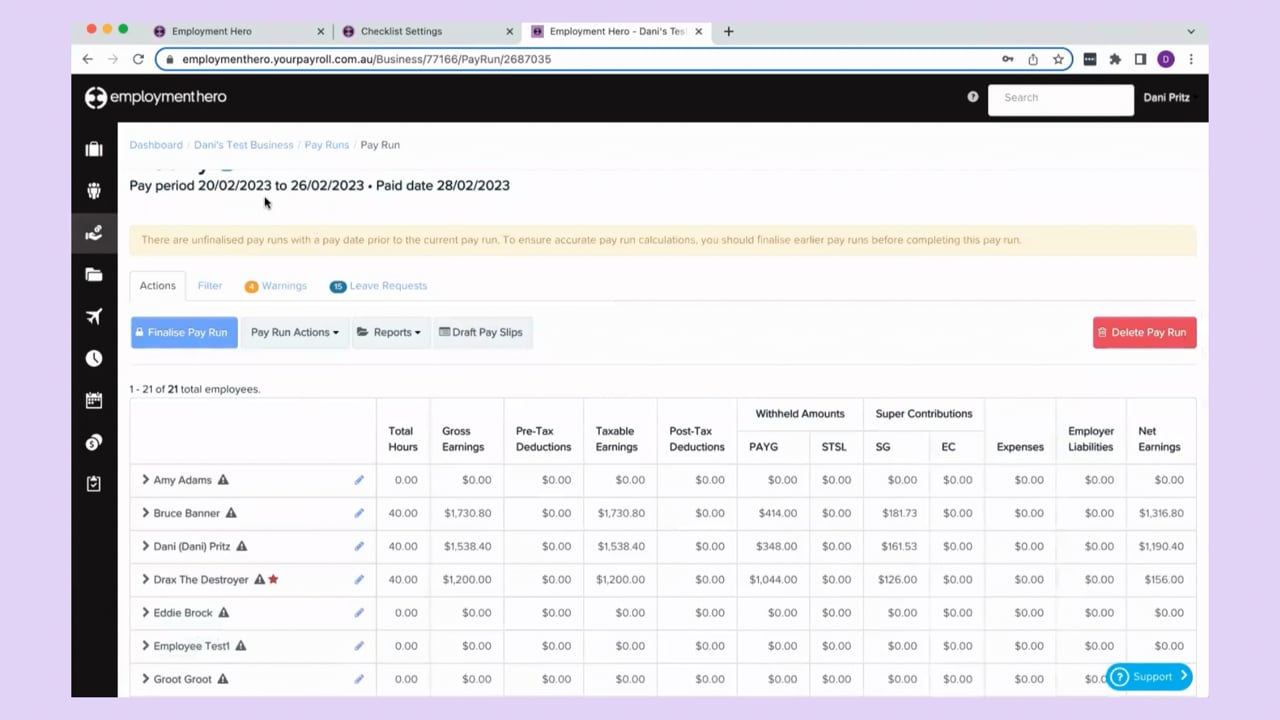Screen dimensions: 1280x720
Task: Click Dani Pritz net earnings $1,190.40
Action: click(x=1161, y=546)
